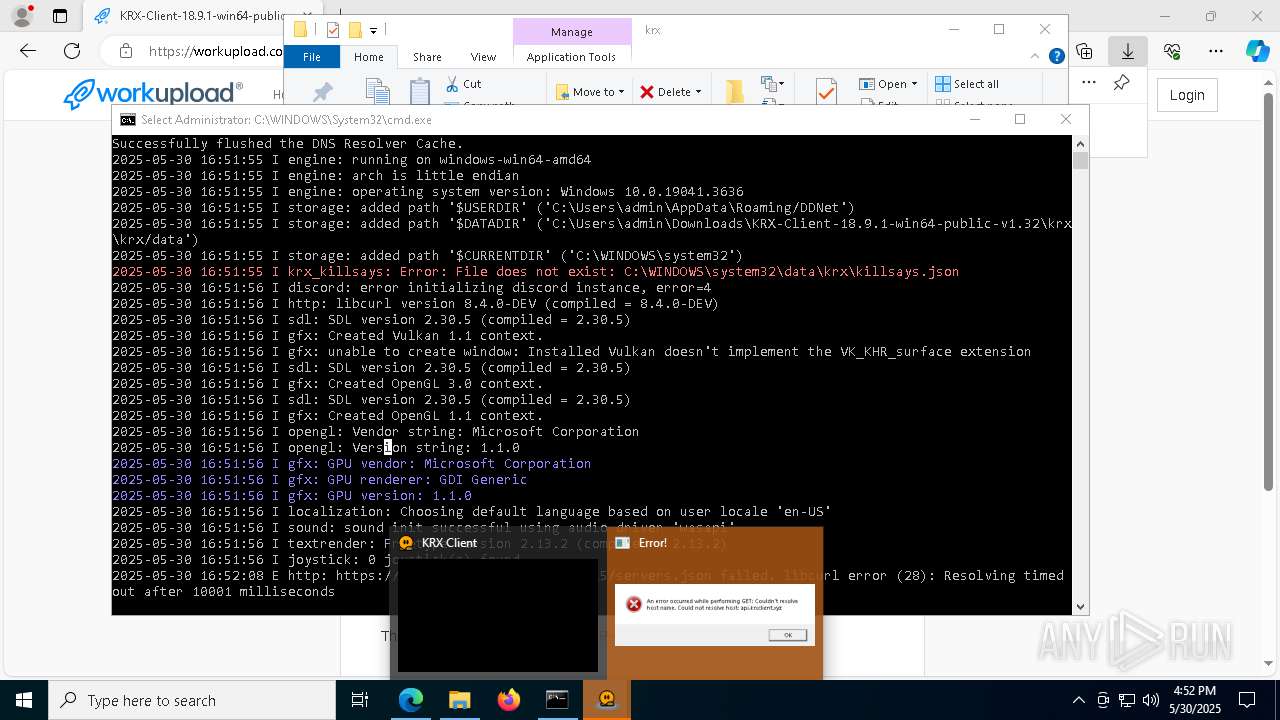The image size is (1280, 720).
Task: Expand Customize Quick Access Toolbar dropdown
Action: click(373, 31)
